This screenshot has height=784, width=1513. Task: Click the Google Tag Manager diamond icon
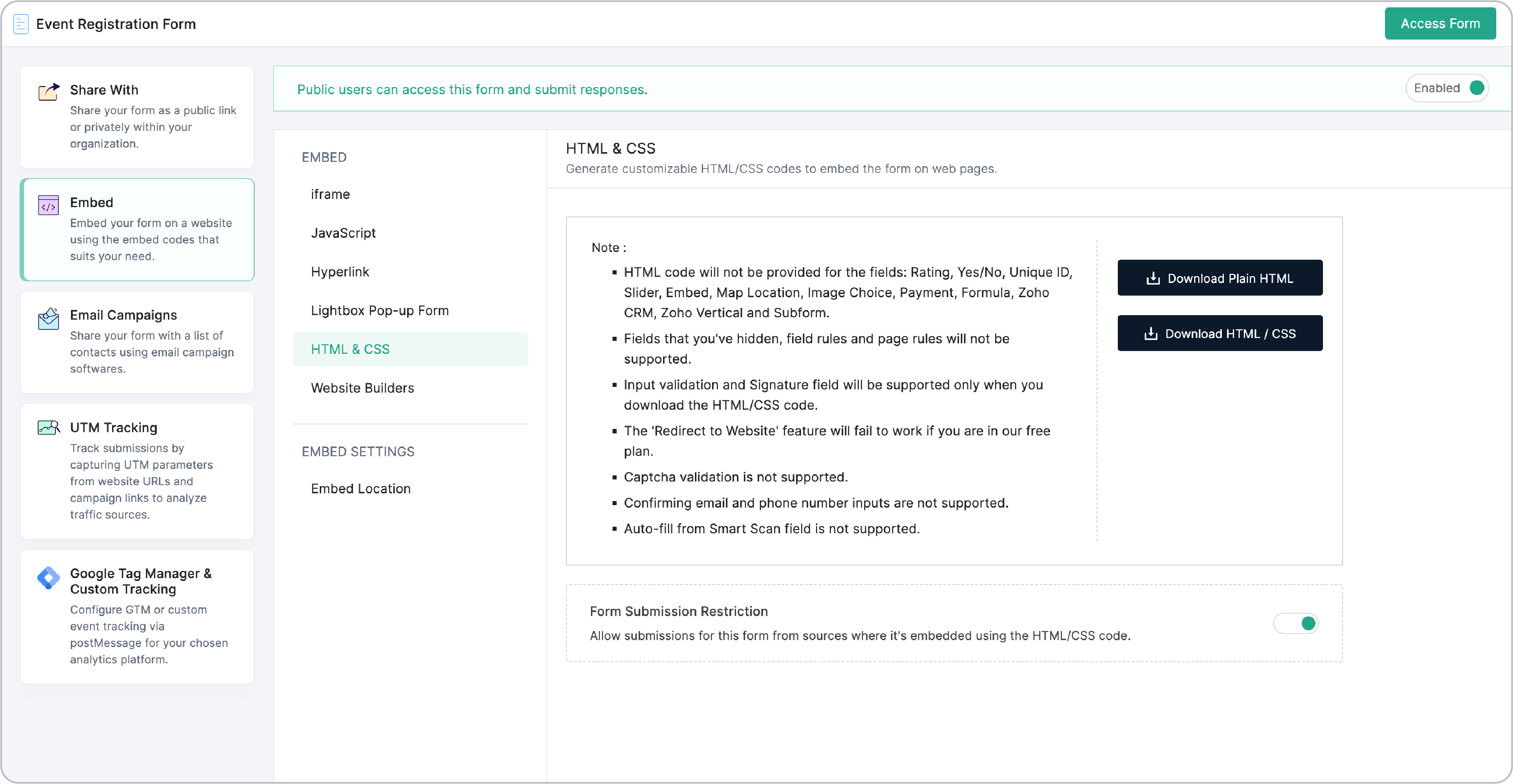(x=48, y=578)
